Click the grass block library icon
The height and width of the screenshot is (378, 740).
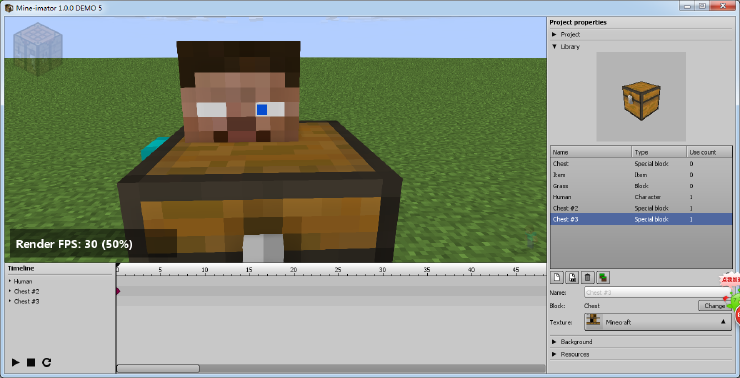[x=602, y=277]
